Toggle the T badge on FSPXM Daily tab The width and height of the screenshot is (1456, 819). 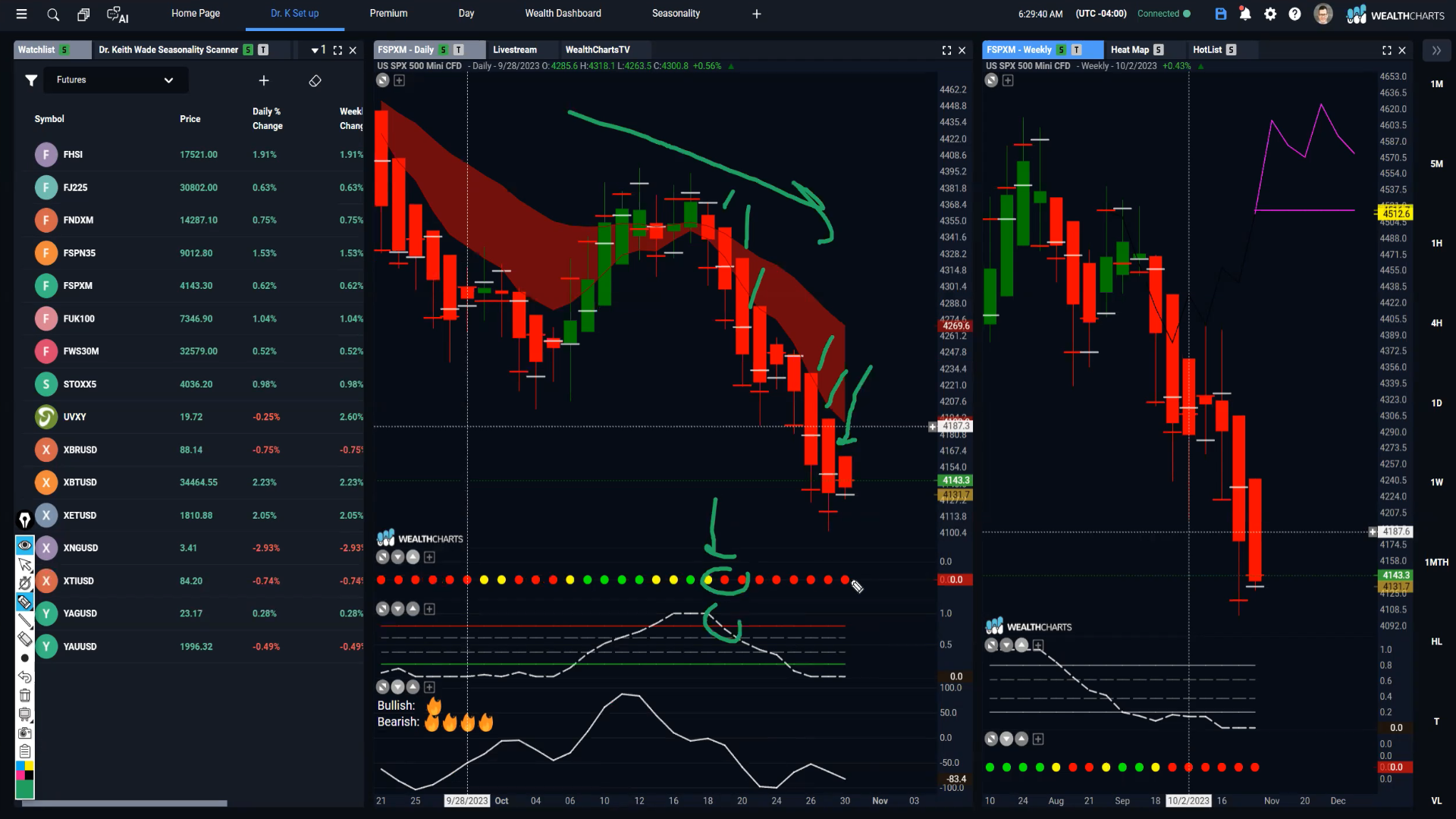pos(459,50)
